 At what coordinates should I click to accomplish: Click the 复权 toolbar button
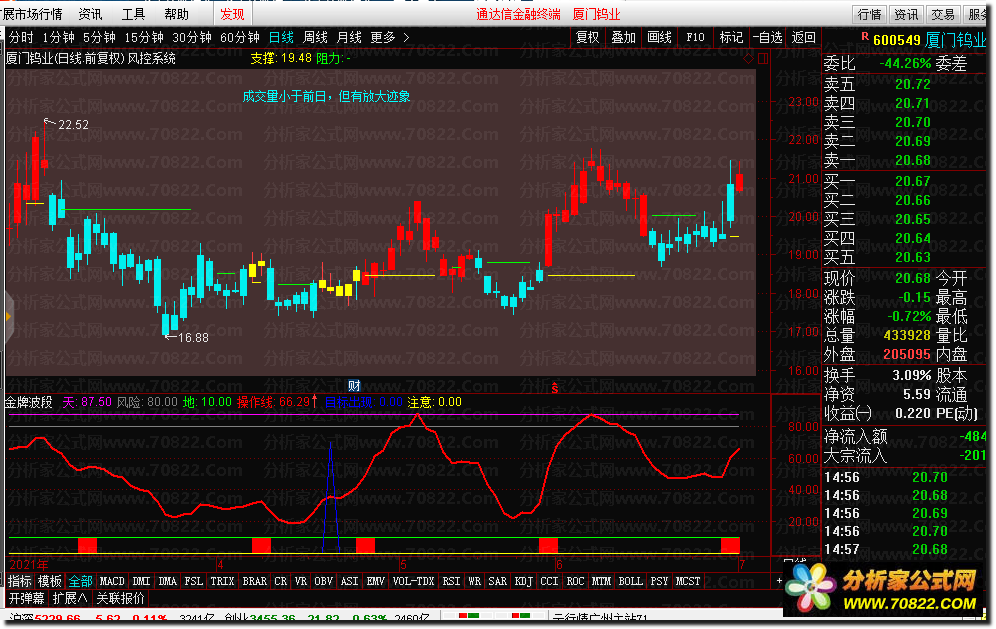[x=588, y=37]
